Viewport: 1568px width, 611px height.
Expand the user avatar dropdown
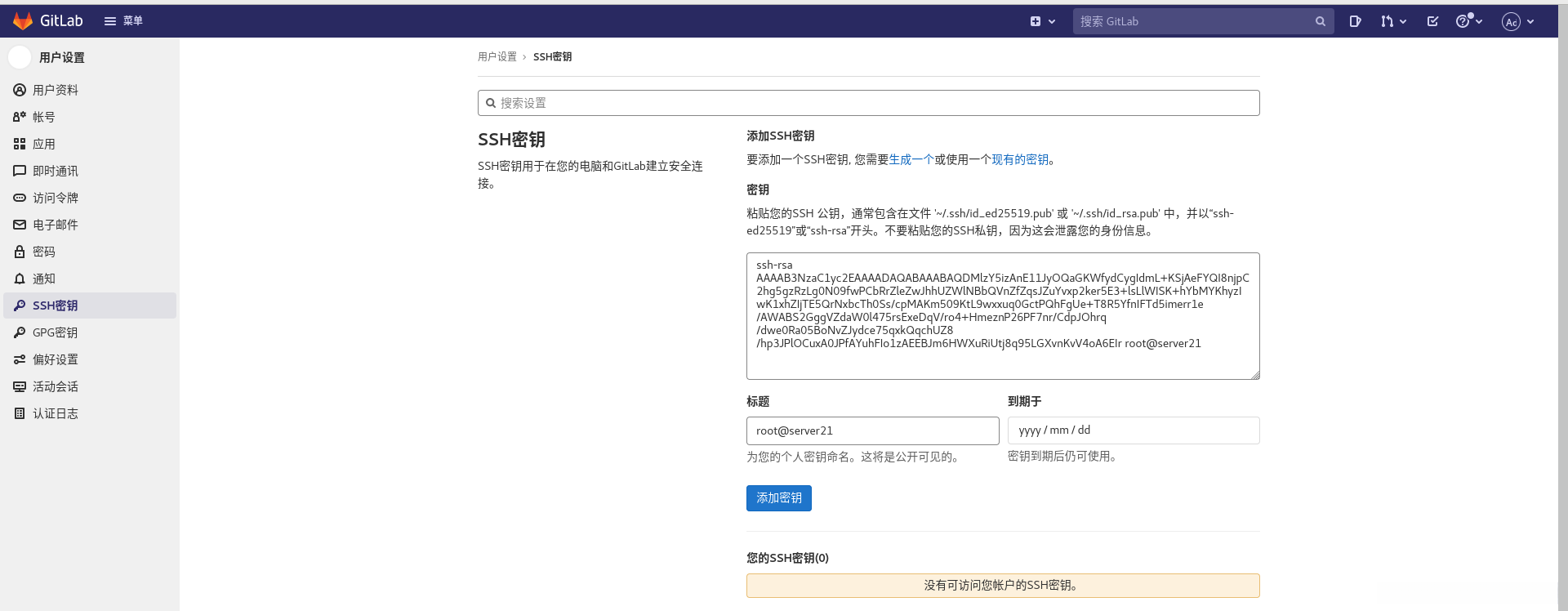(x=1518, y=21)
